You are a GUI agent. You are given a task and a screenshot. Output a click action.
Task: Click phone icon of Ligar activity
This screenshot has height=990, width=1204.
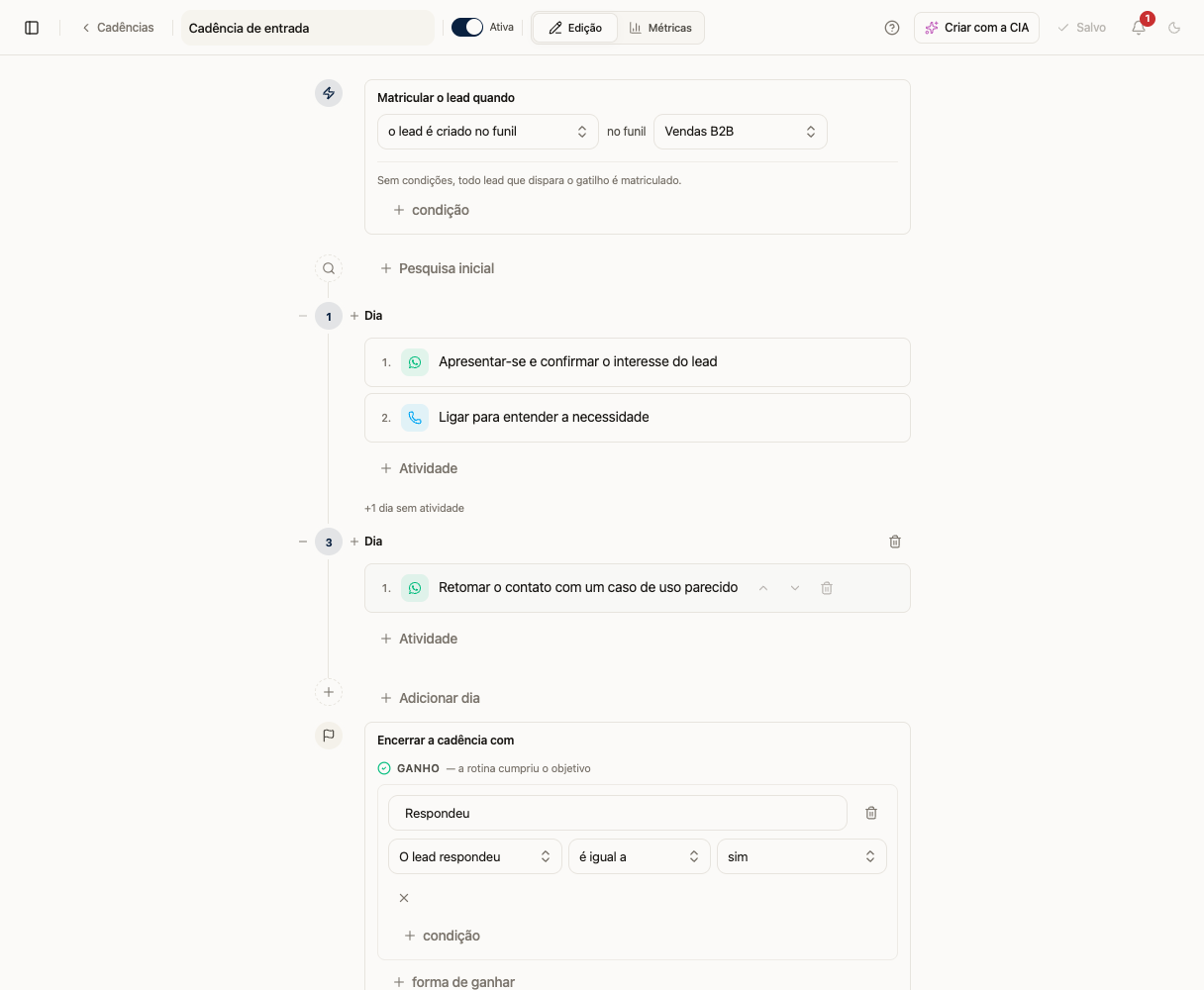click(x=415, y=418)
